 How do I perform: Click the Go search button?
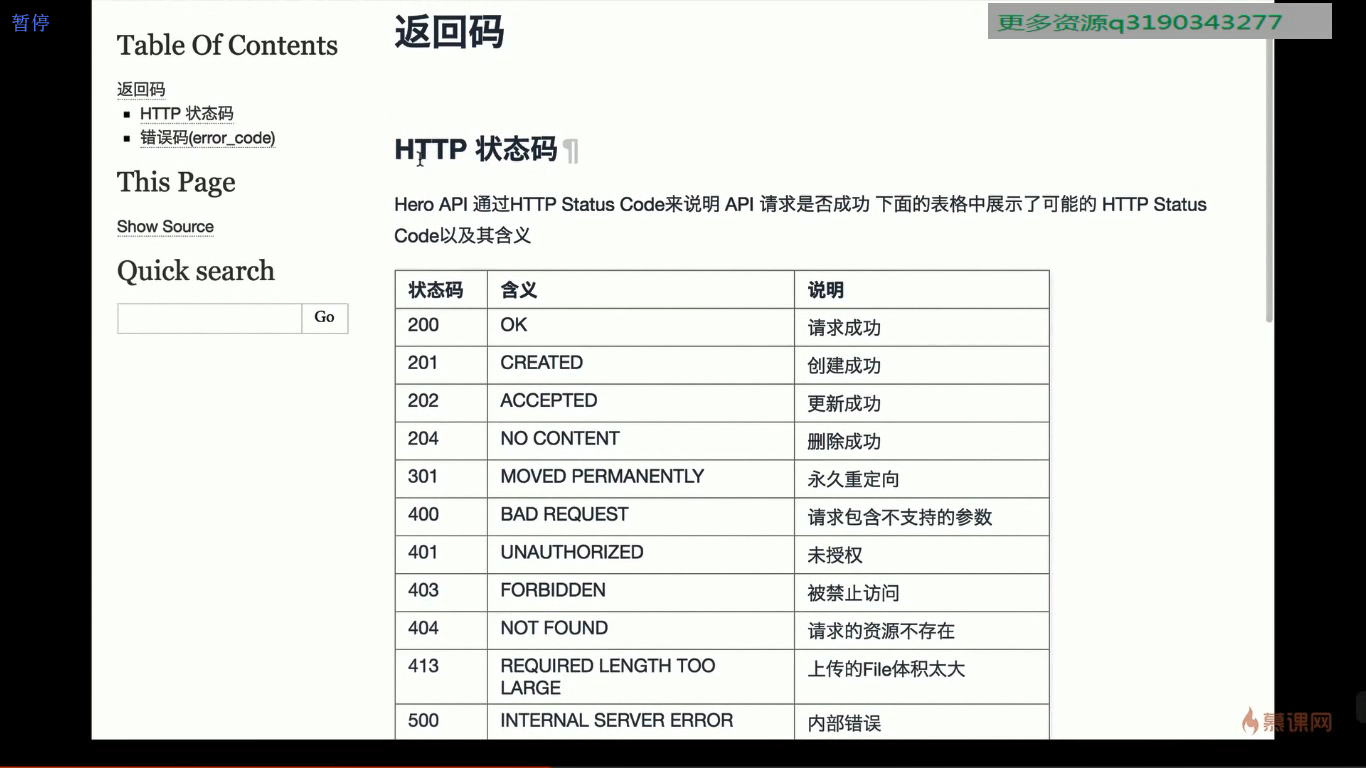coord(325,318)
